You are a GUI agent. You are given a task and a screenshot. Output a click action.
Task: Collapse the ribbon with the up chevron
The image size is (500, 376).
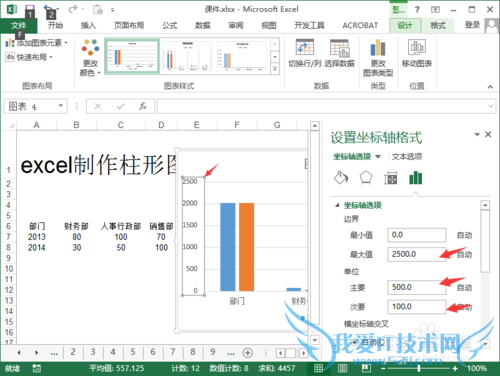(490, 87)
